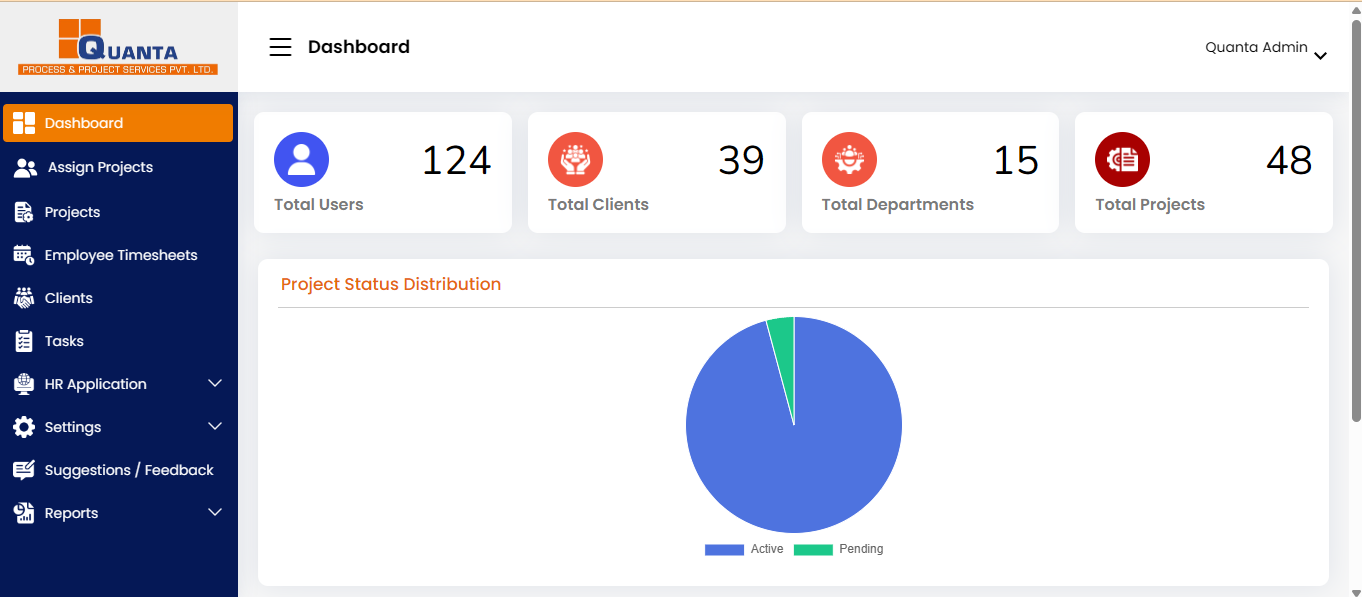Toggle the Active legend entry

(744, 549)
